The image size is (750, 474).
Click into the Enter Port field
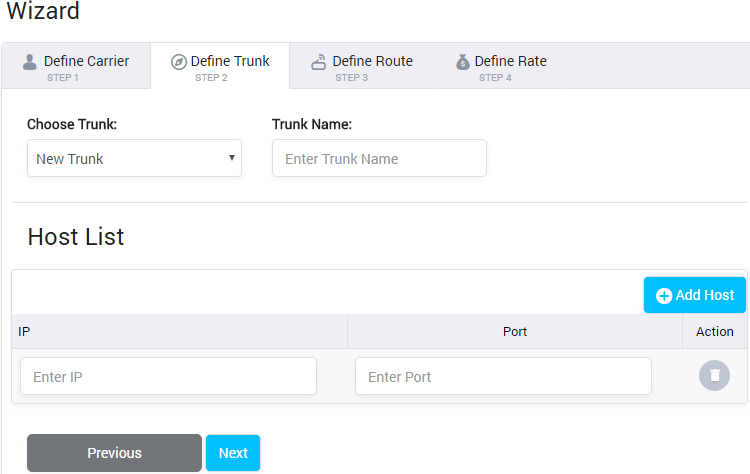pyautogui.click(x=503, y=376)
